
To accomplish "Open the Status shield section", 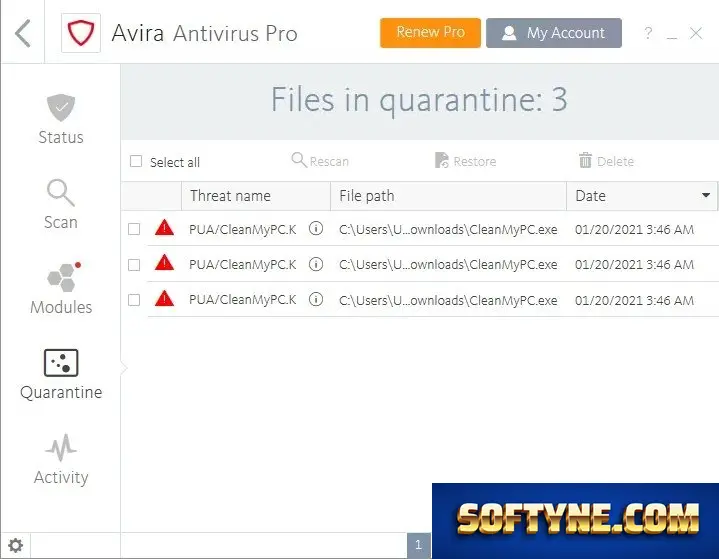I will click(x=61, y=119).
